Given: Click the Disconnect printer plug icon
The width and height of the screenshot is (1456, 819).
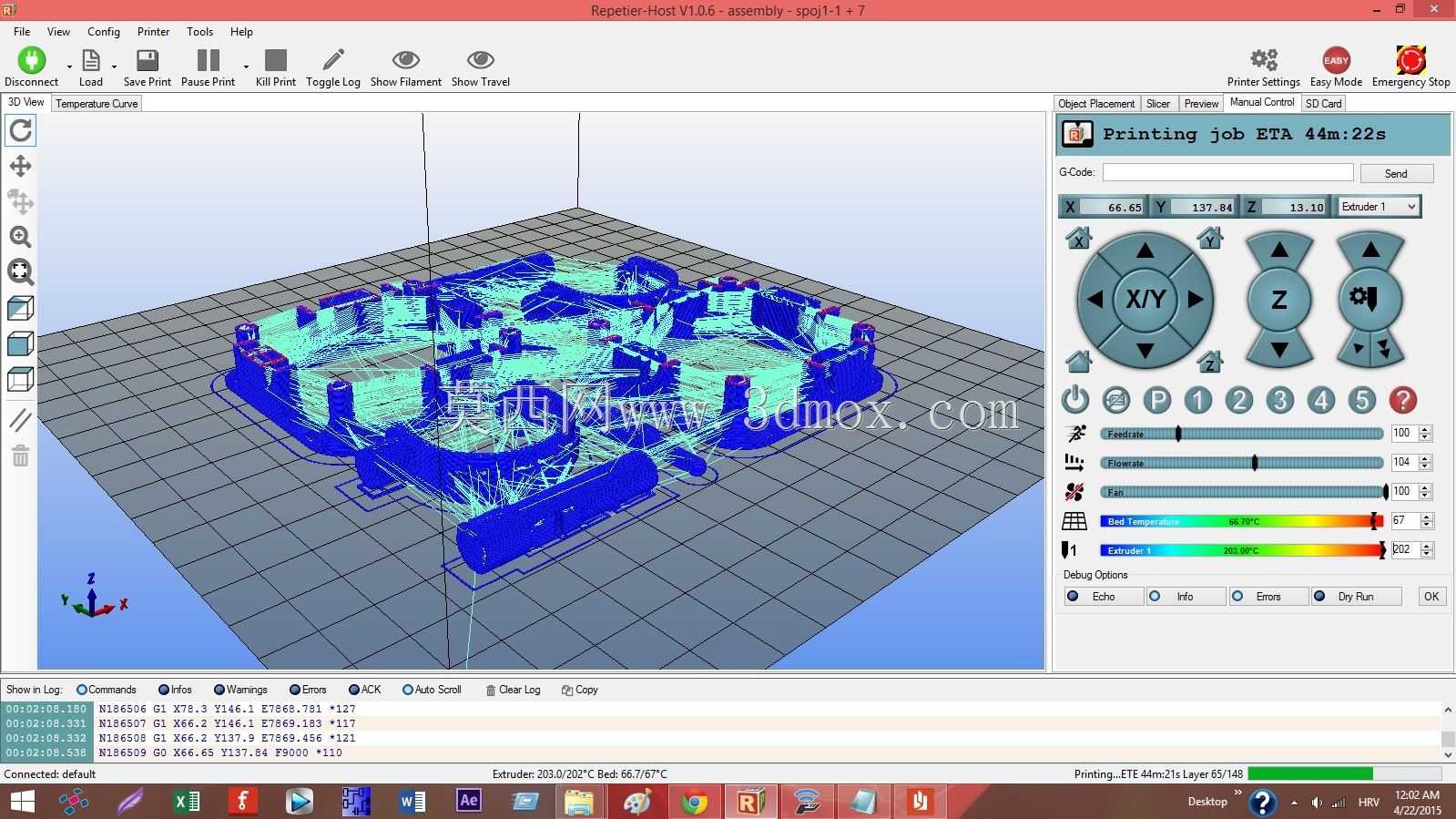Looking at the screenshot, I should click(x=31, y=60).
